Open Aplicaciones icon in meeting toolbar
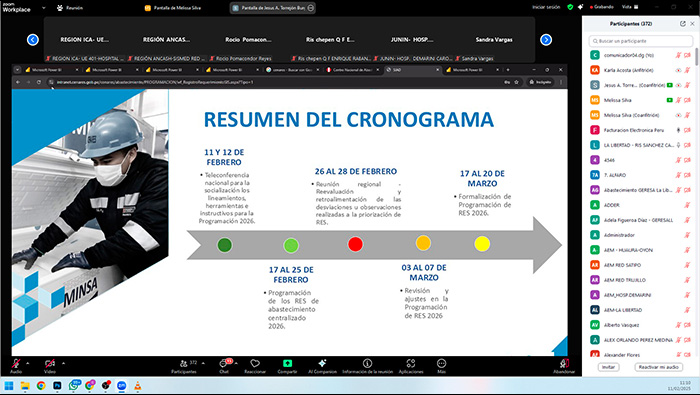The width and height of the screenshot is (700, 395). pyautogui.click(x=411, y=363)
